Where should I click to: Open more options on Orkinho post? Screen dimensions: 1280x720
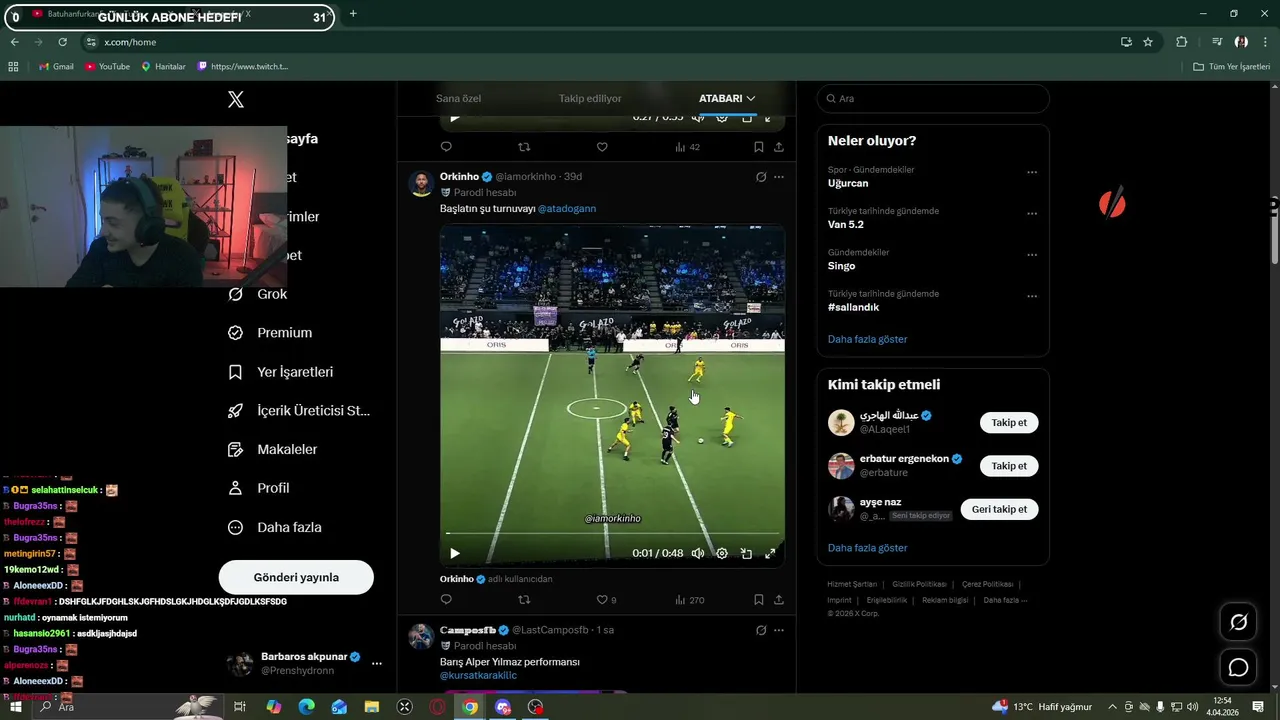coord(779,177)
